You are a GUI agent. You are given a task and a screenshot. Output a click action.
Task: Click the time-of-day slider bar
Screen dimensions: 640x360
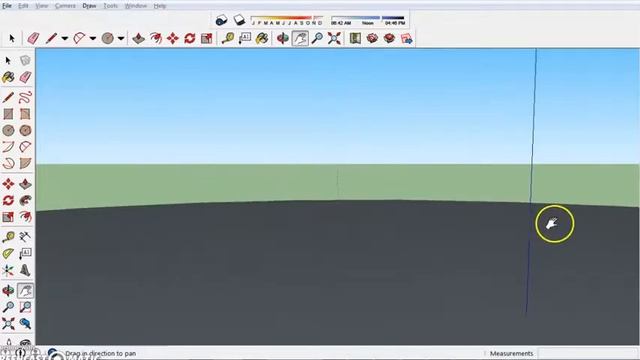[x=368, y=18]
